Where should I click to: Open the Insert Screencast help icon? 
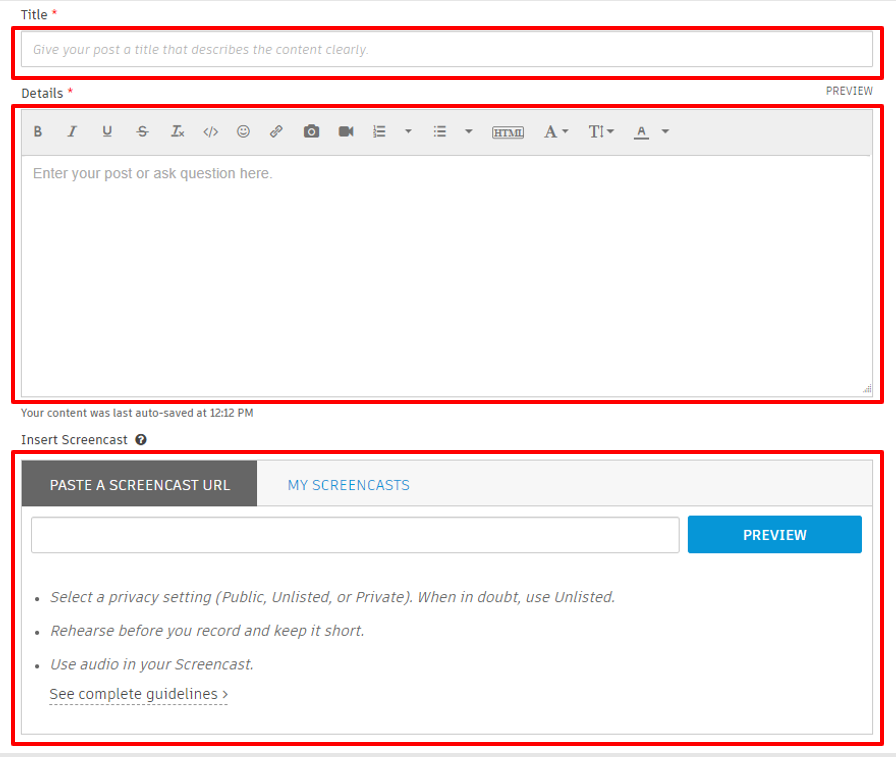coord(141,439)
